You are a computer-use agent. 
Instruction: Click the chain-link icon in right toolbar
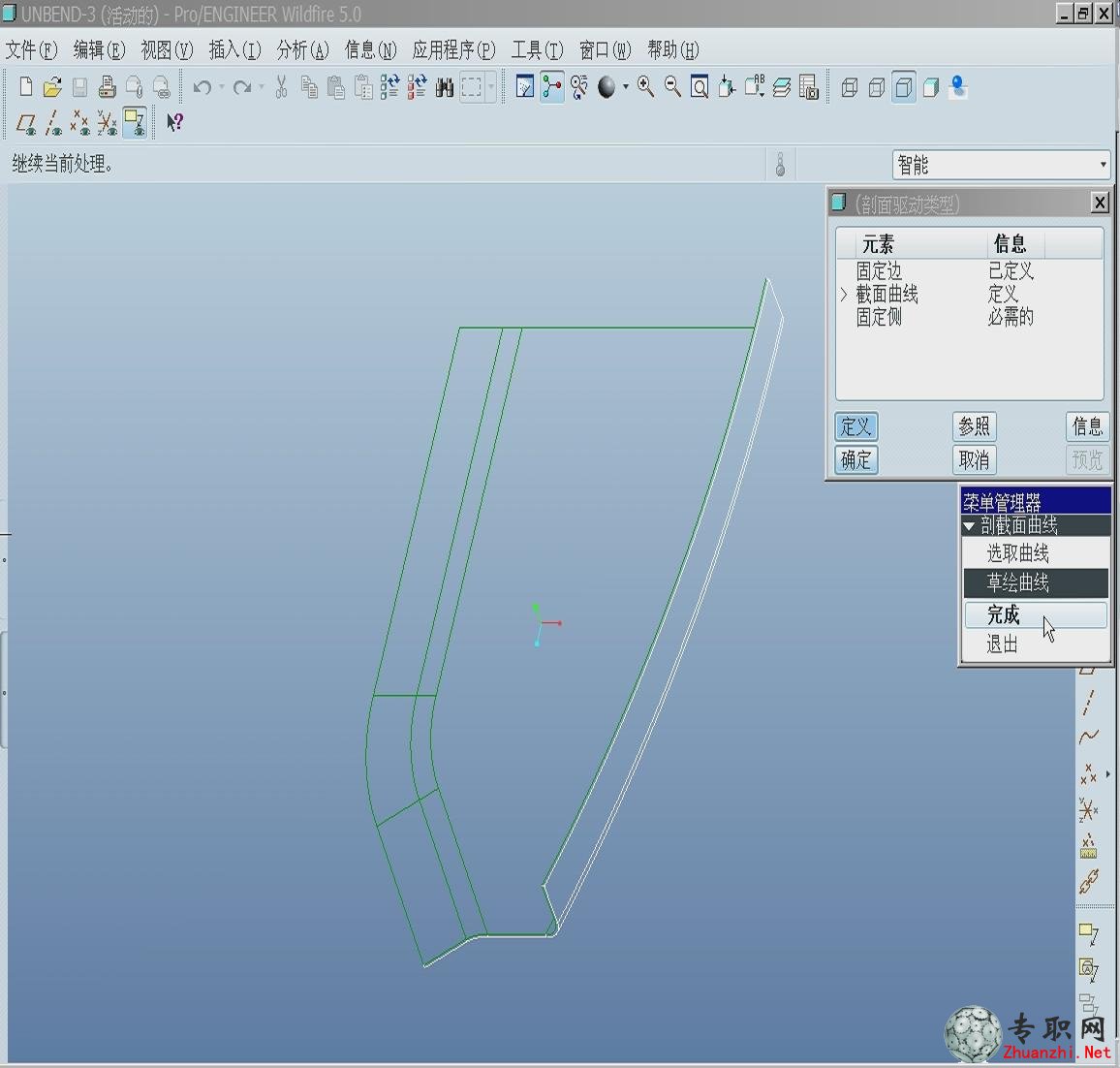coord(1089,882)
